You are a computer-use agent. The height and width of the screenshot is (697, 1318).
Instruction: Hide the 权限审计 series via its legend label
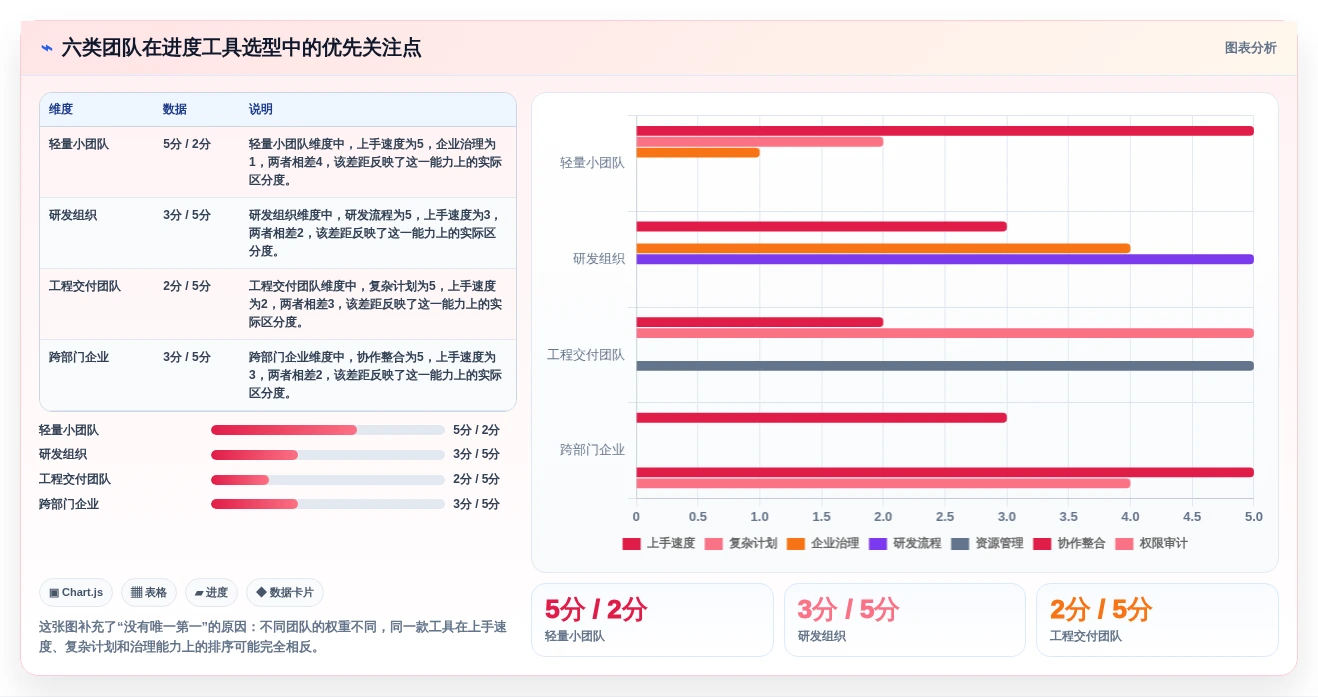click(x=1163, y=543)
